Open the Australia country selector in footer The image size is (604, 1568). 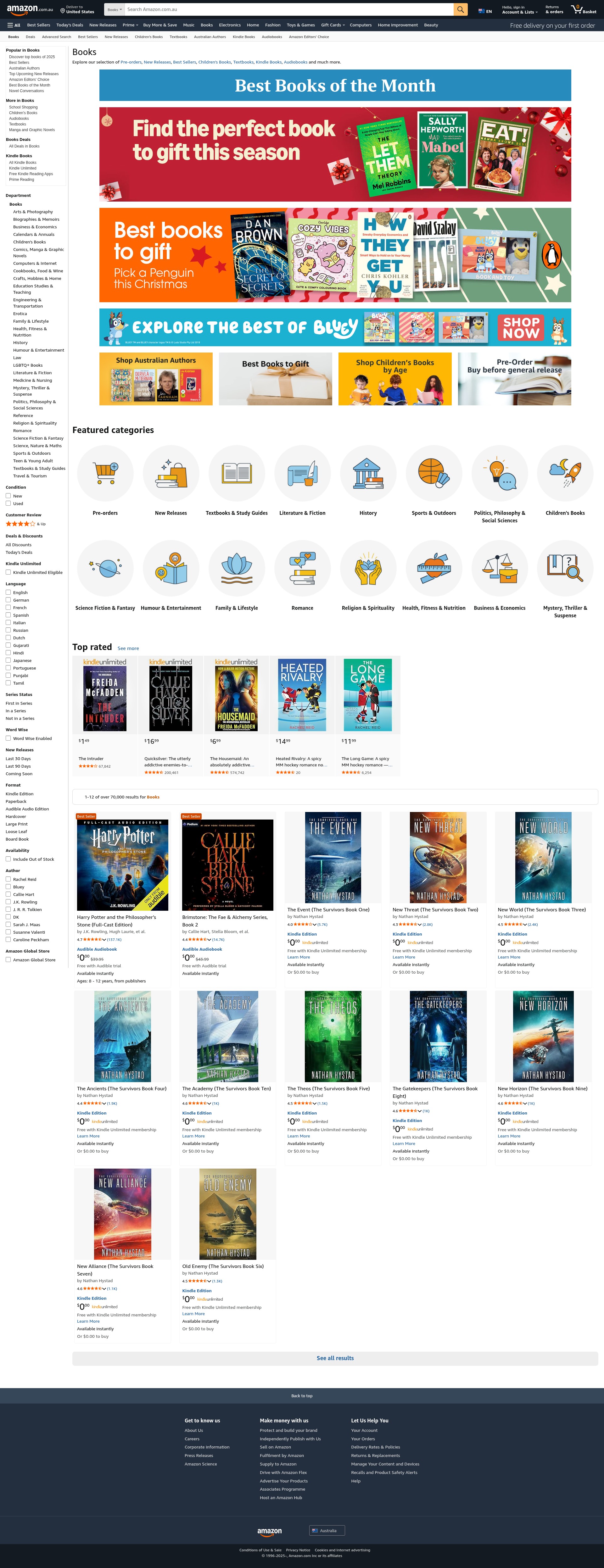click(x=327, y=1530)
